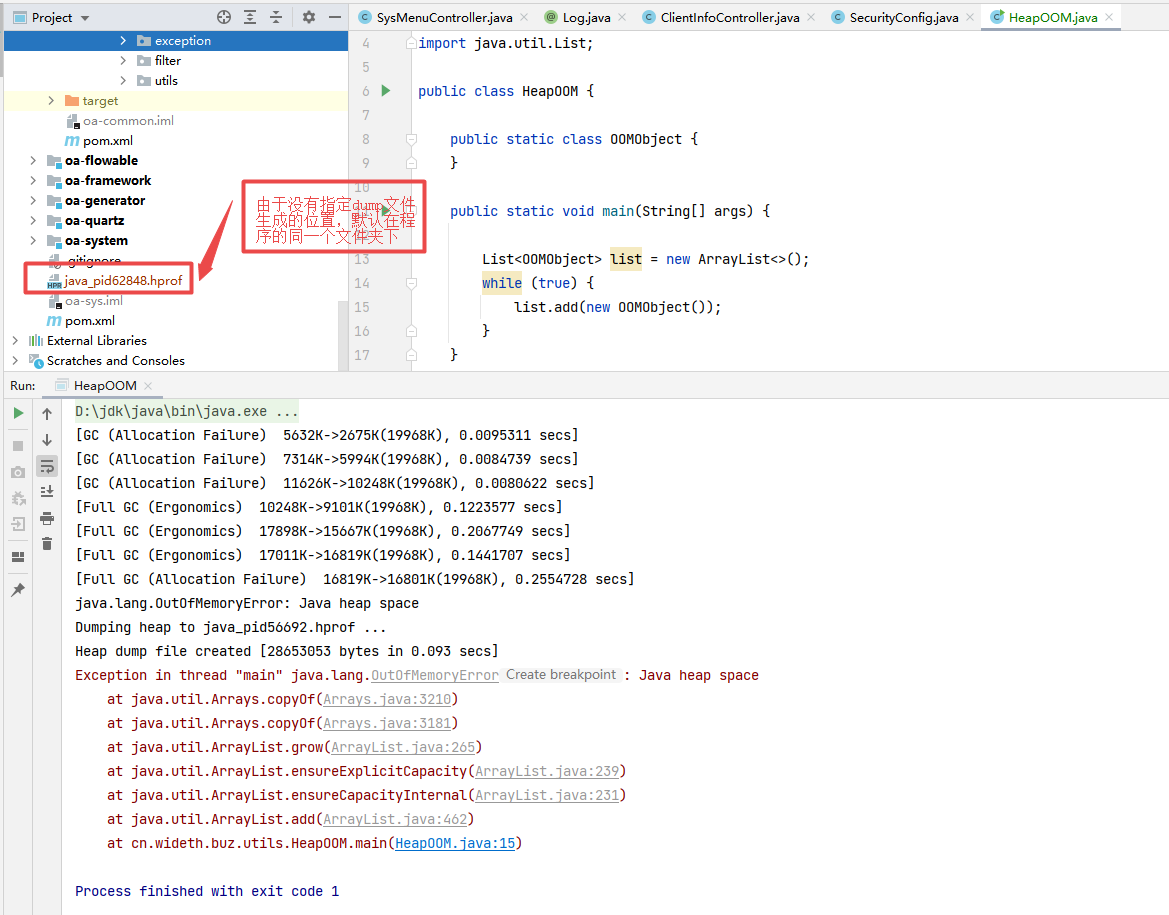
Task: Expand the oa-generator module
Action: (x=33, y=201)
